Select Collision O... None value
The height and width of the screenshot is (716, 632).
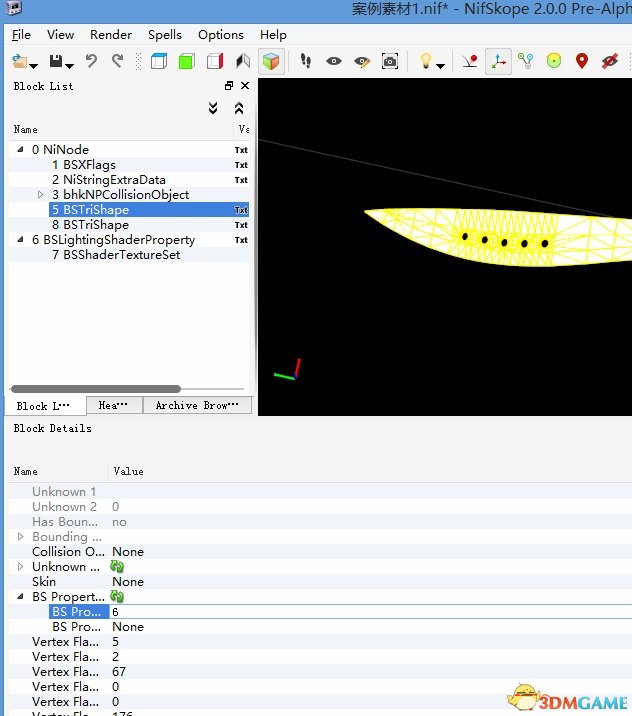point(128,552)
